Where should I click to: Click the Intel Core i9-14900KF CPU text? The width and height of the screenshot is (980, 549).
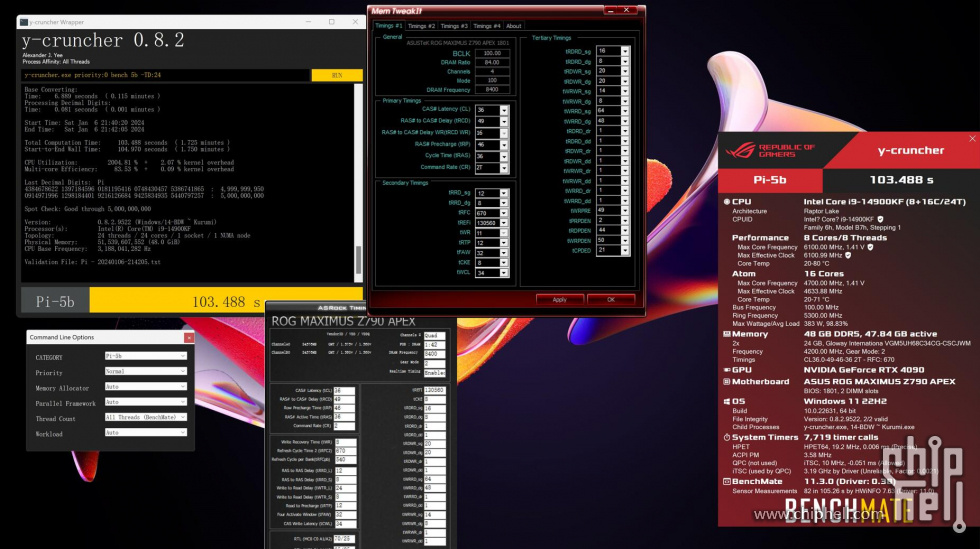tap(884, 202)
